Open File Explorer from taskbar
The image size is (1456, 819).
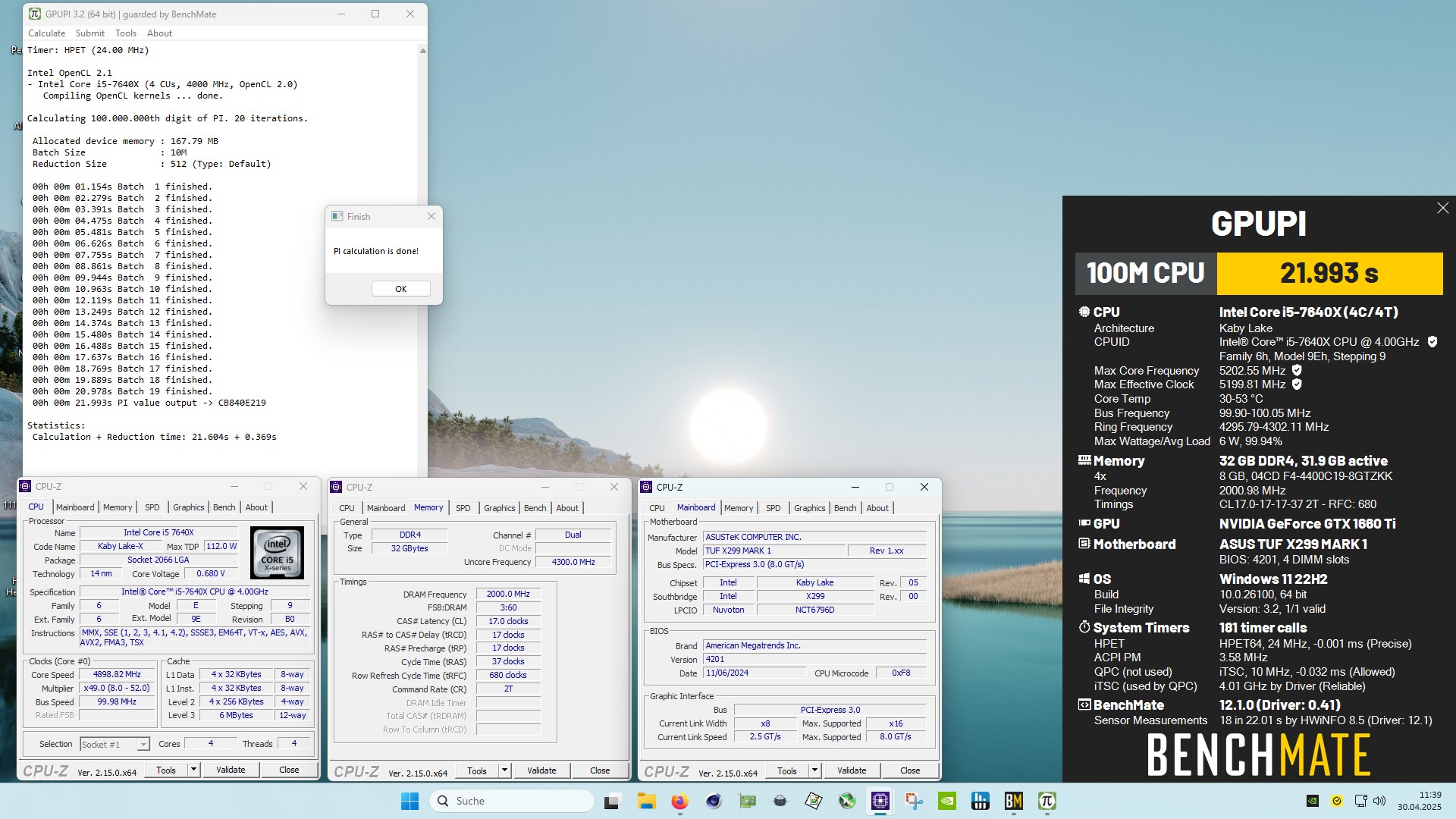tap(646, 801)
